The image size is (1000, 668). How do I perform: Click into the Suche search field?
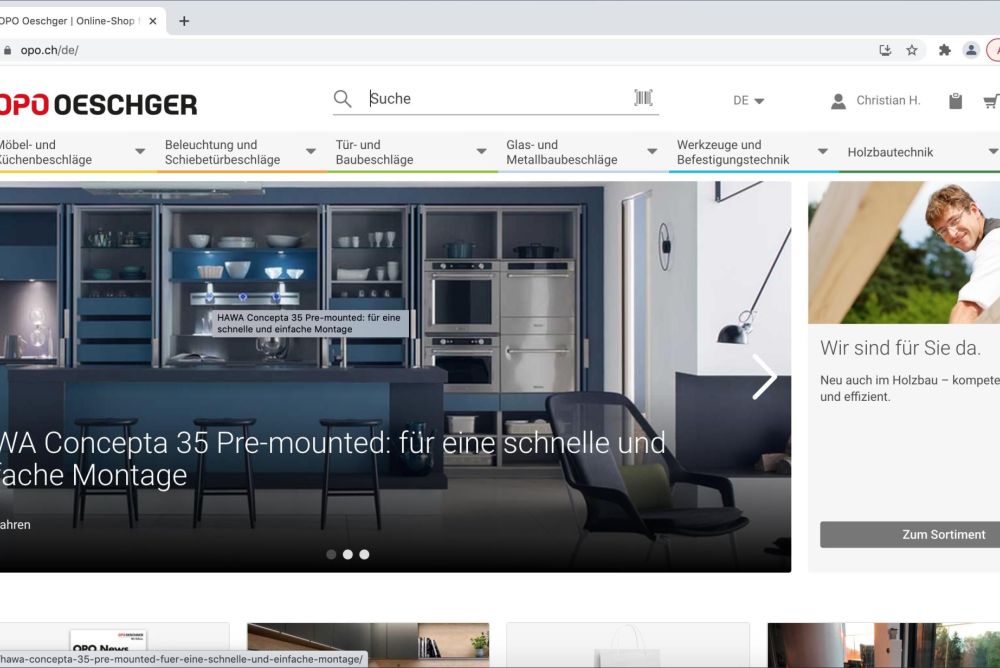coord(495,99)
